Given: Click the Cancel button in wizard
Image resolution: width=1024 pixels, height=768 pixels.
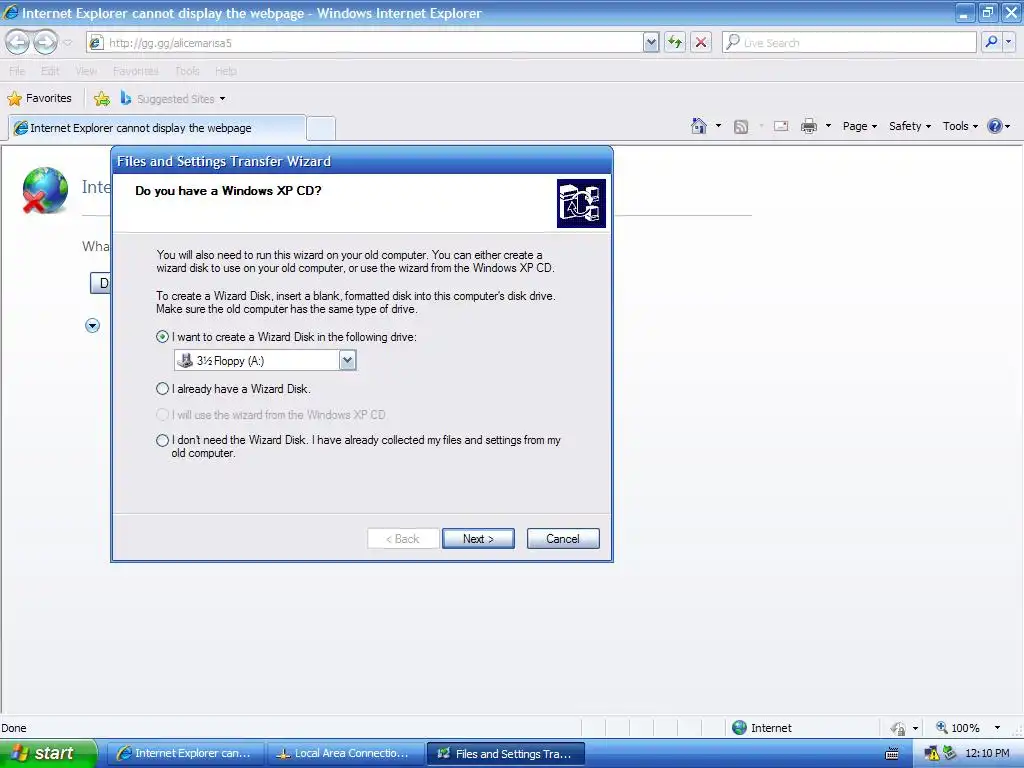Looking at the screenshot, I should pyautogui.click(x=563, y=539).
